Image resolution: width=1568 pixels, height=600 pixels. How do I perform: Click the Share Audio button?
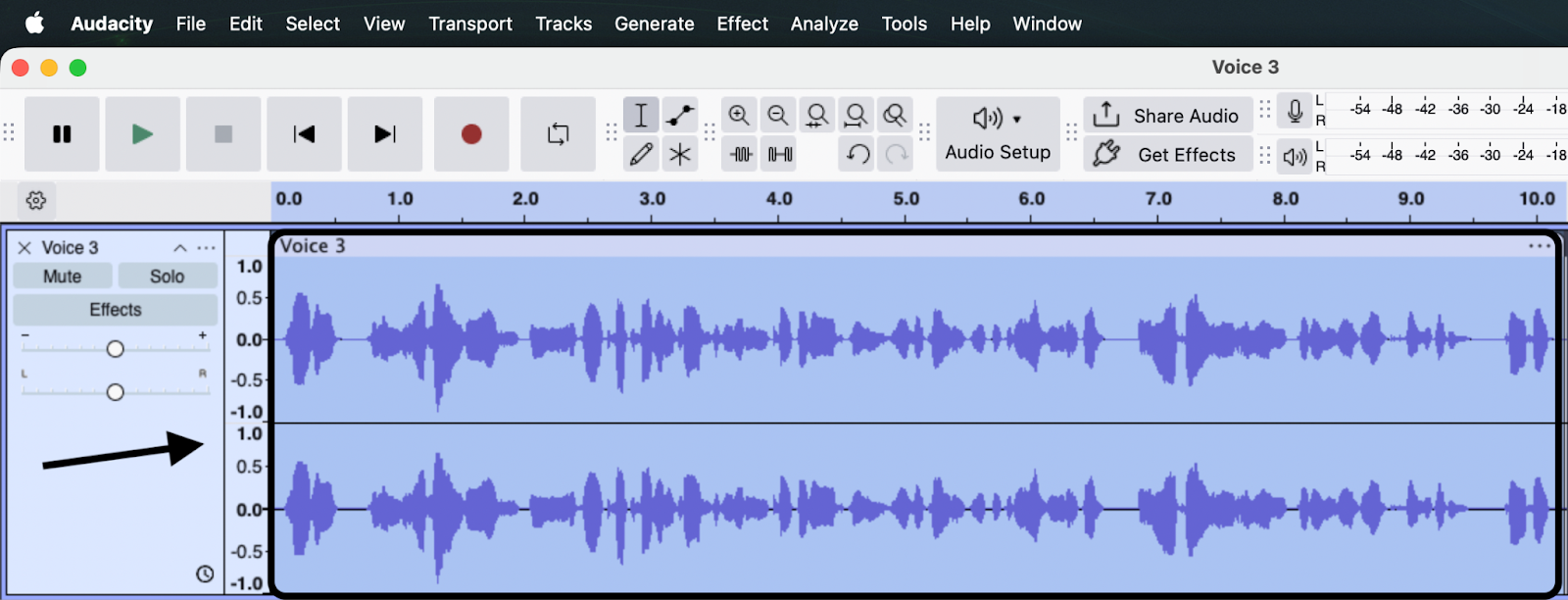(1167, 116)
